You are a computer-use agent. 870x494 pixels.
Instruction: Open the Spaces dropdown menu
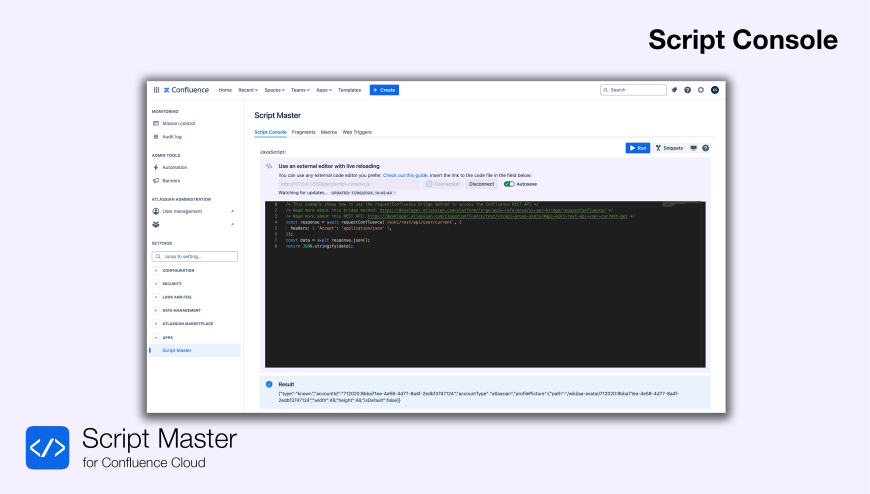275,90
